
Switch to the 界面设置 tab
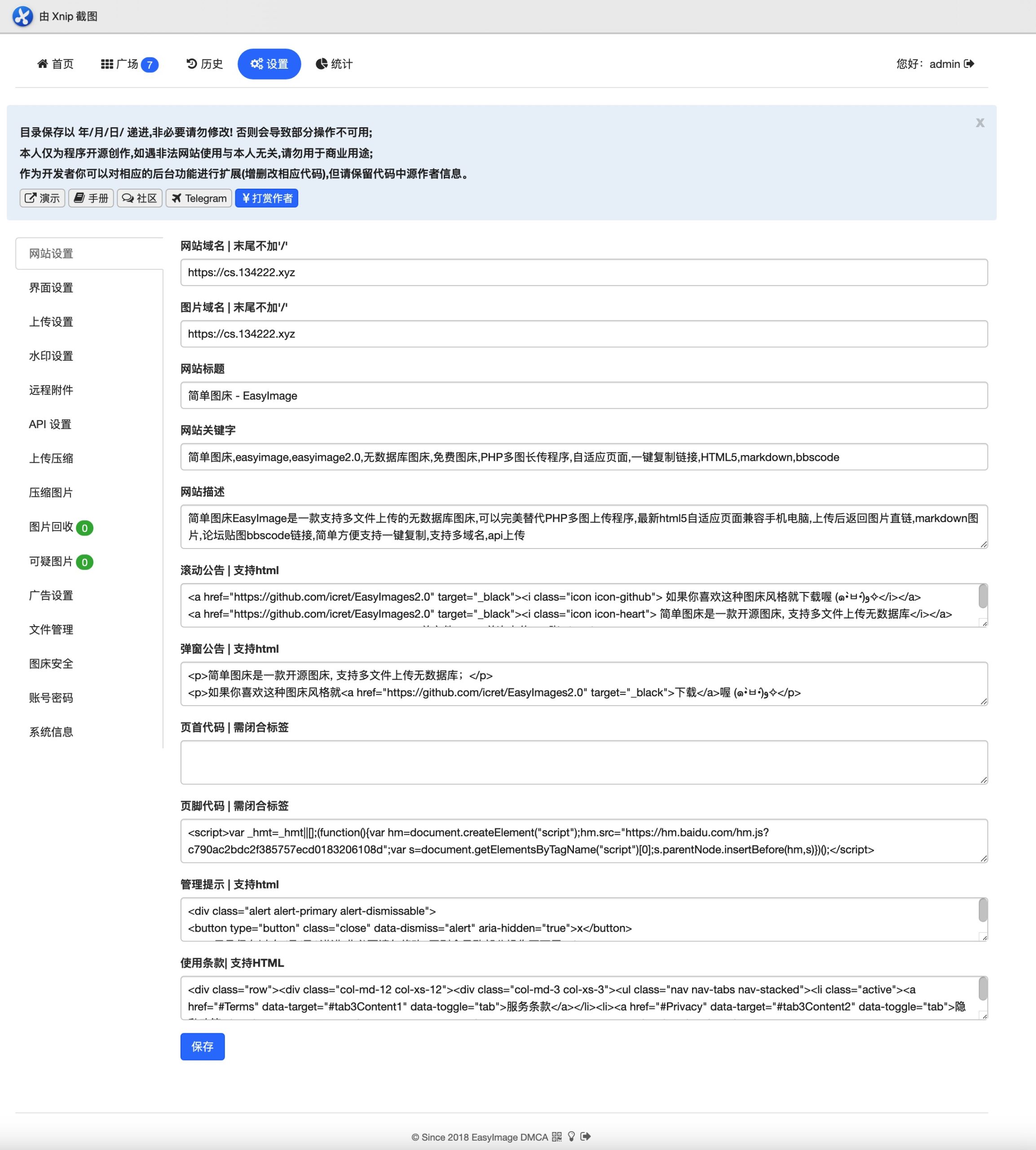coord(89,287)
